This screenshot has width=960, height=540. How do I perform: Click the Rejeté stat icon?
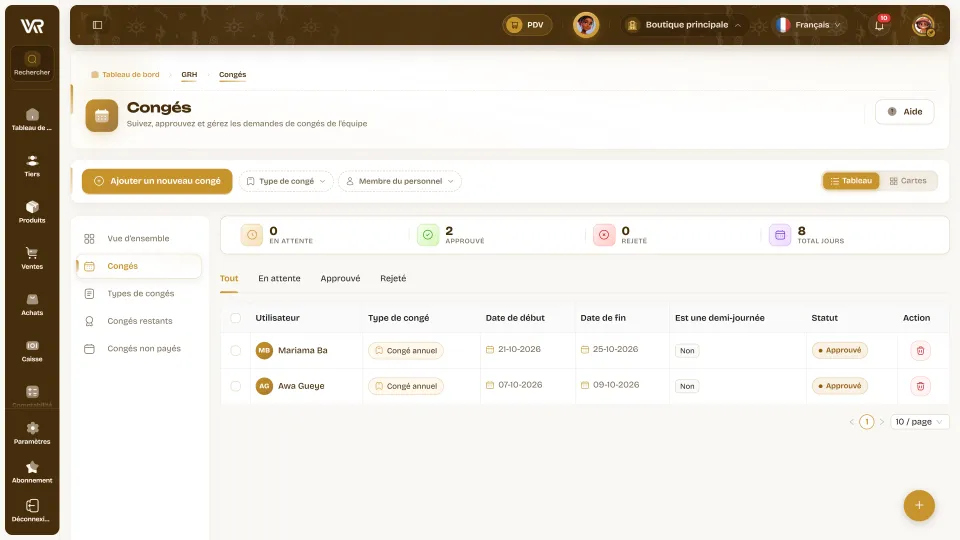(x=604, y=234)
